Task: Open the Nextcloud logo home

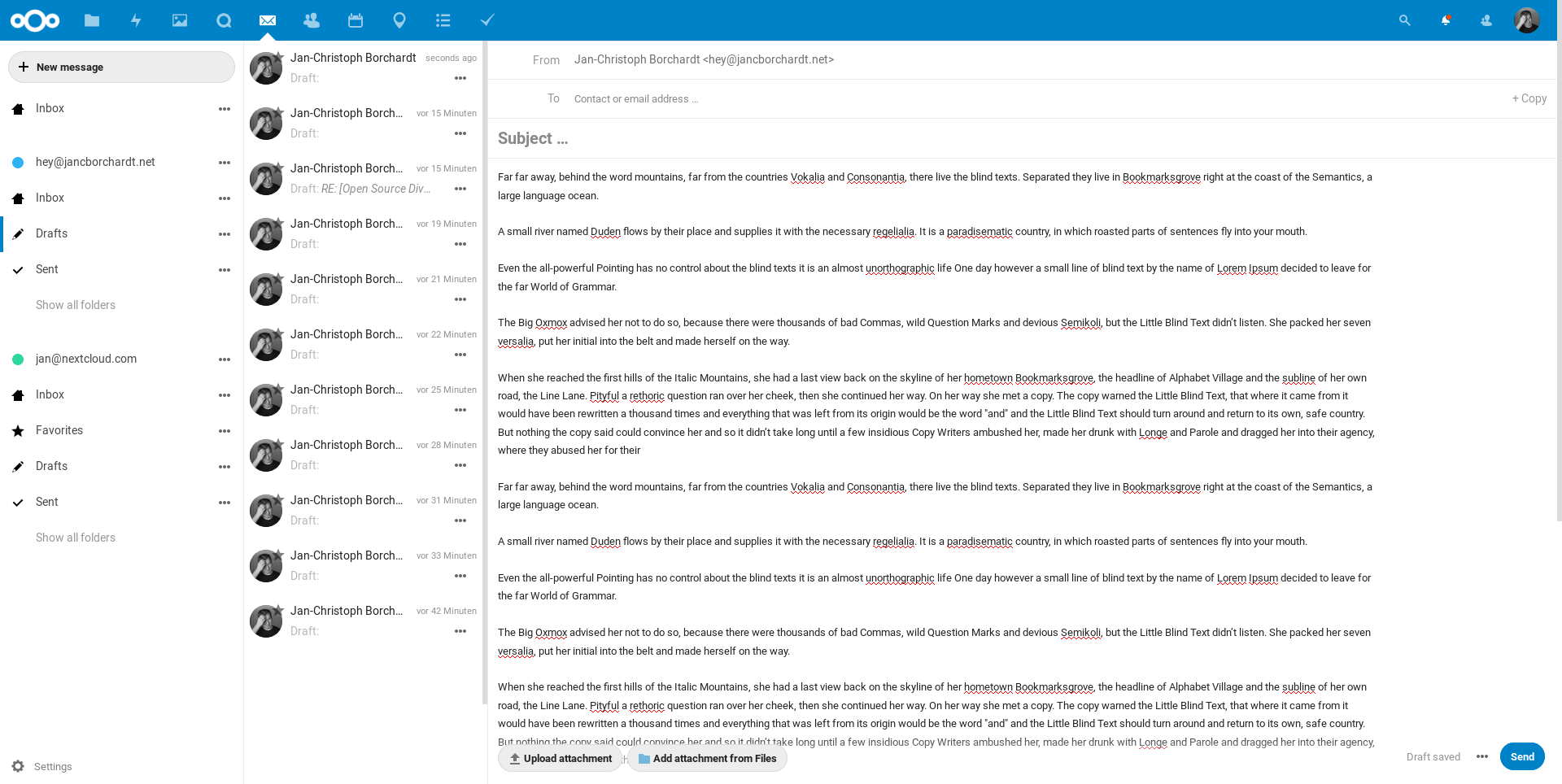Action: tap(35, 20)
